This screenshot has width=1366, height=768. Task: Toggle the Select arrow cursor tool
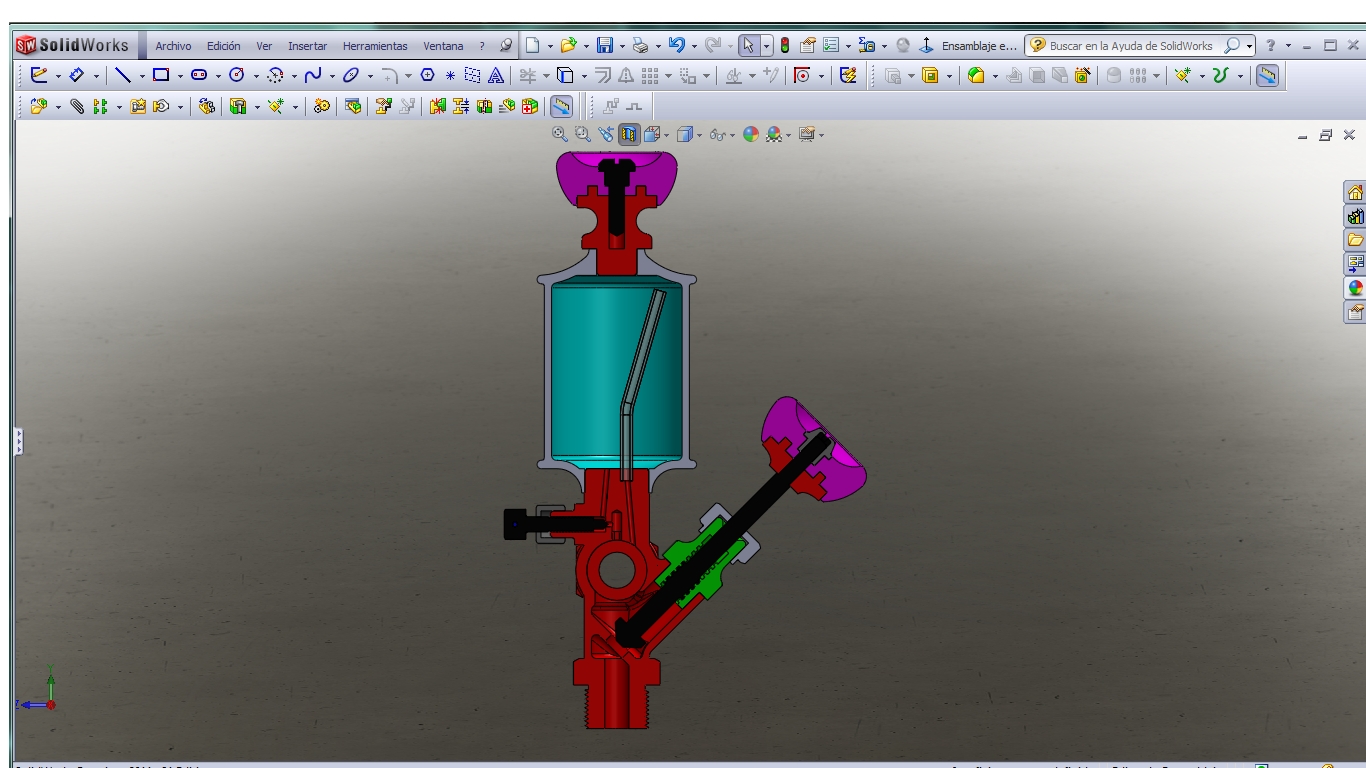pyautogui.click(x=750, y=45)
